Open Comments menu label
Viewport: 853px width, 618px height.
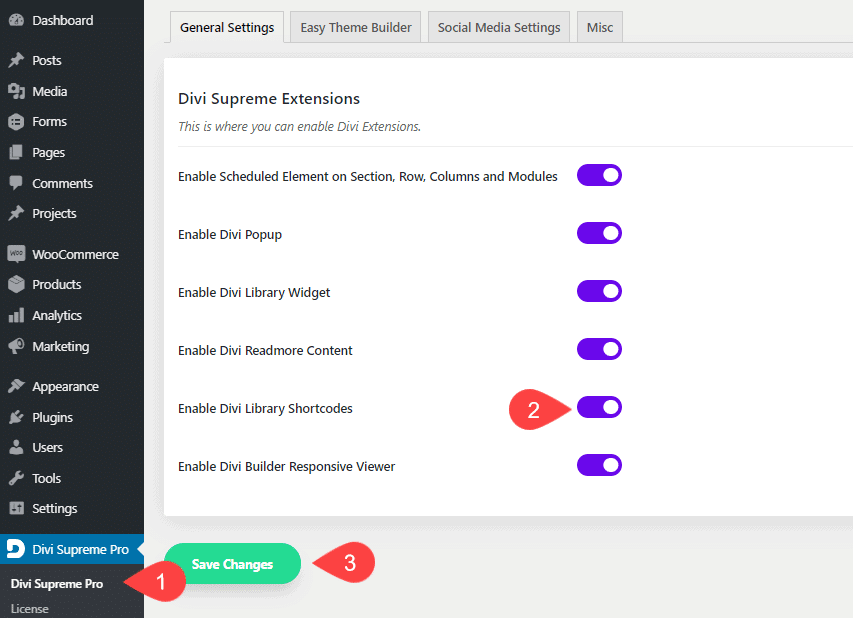tap(63, 183)
